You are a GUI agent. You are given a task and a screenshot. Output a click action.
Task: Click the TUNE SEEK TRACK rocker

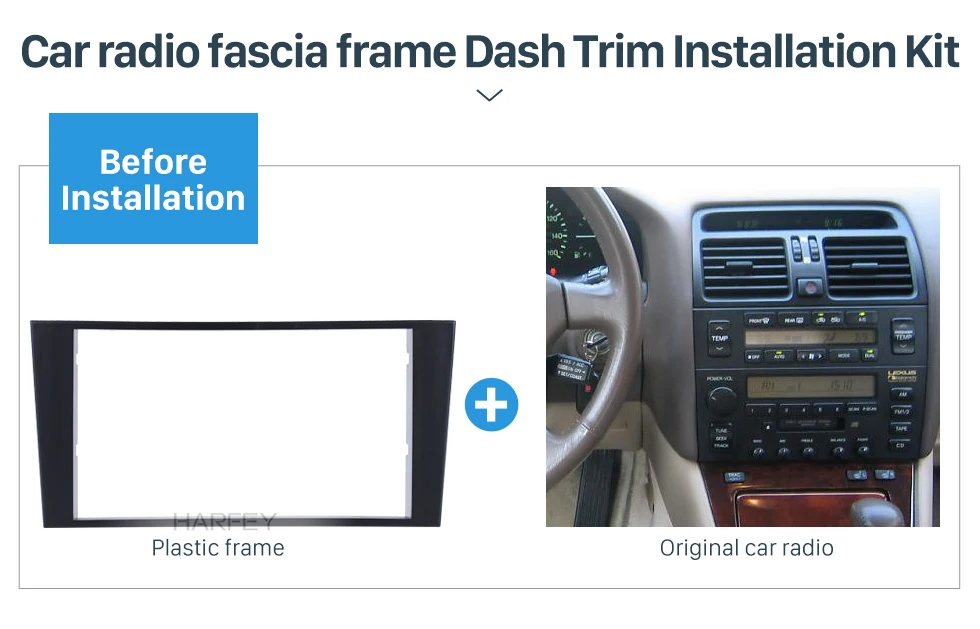(721, 438)
